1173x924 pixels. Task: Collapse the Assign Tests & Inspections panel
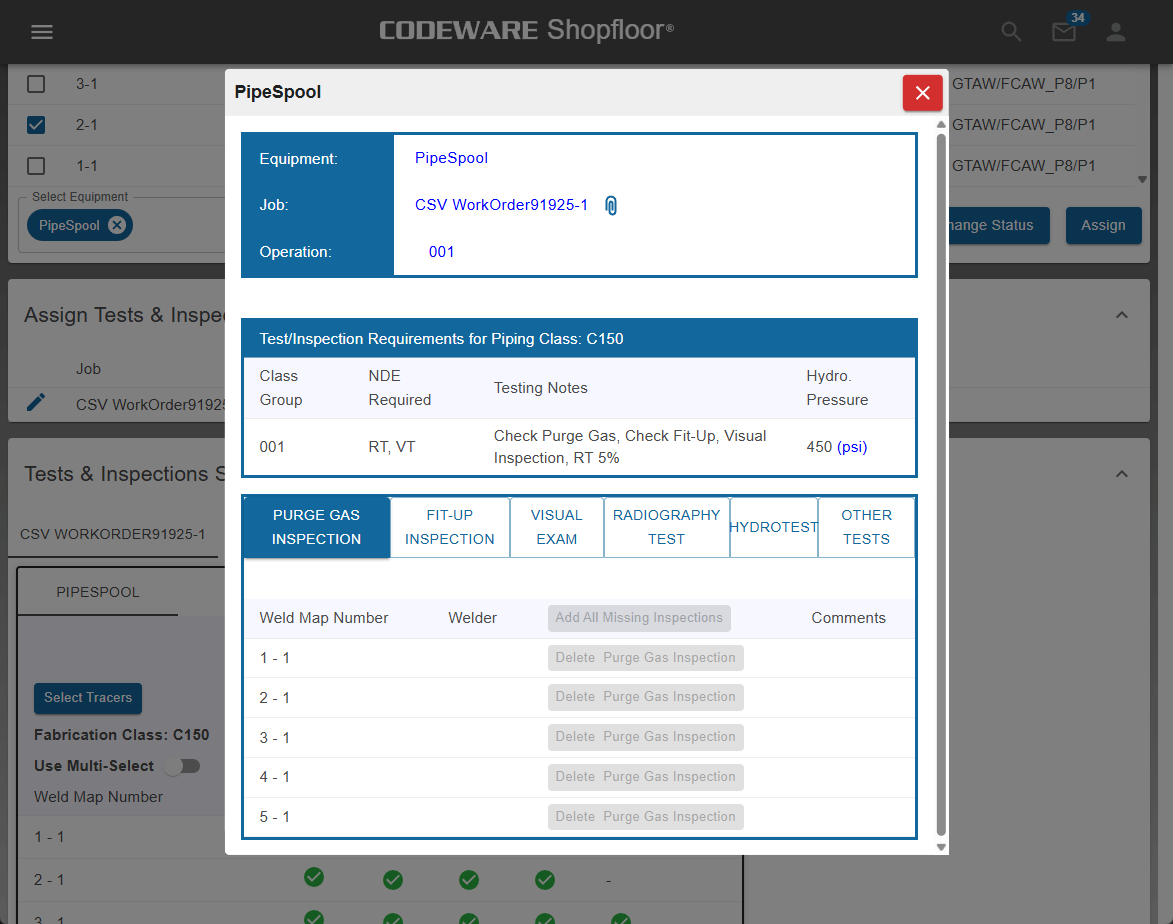click(x=1121, y=315)
